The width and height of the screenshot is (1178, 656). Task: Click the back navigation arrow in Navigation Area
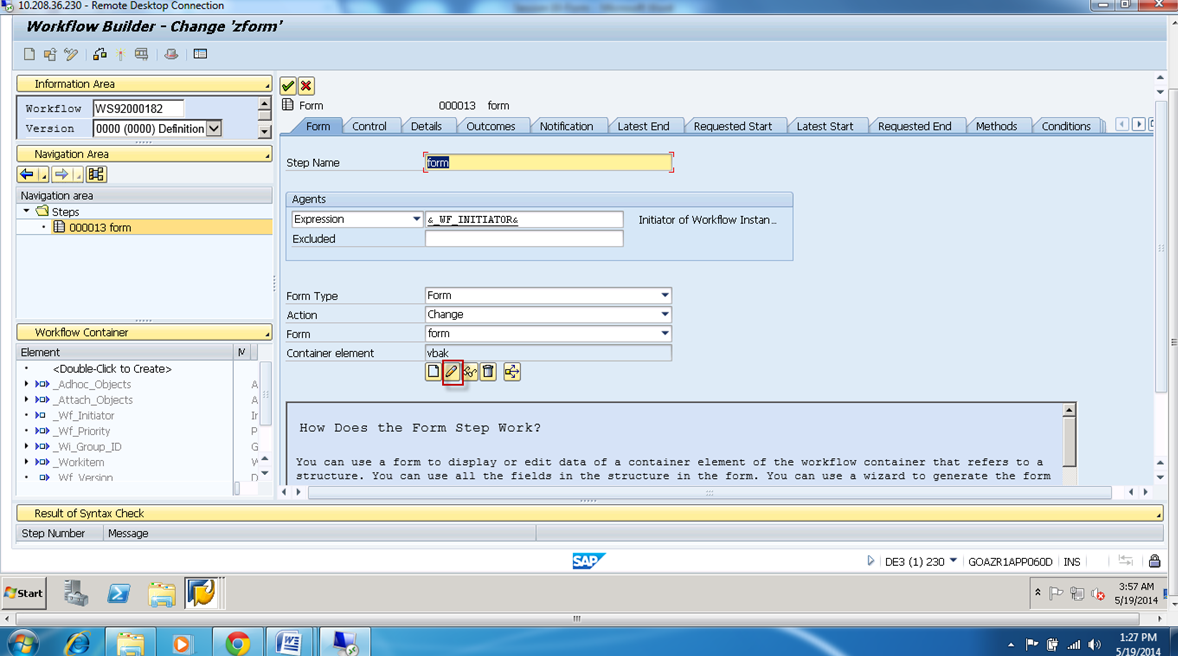point(26,173)
